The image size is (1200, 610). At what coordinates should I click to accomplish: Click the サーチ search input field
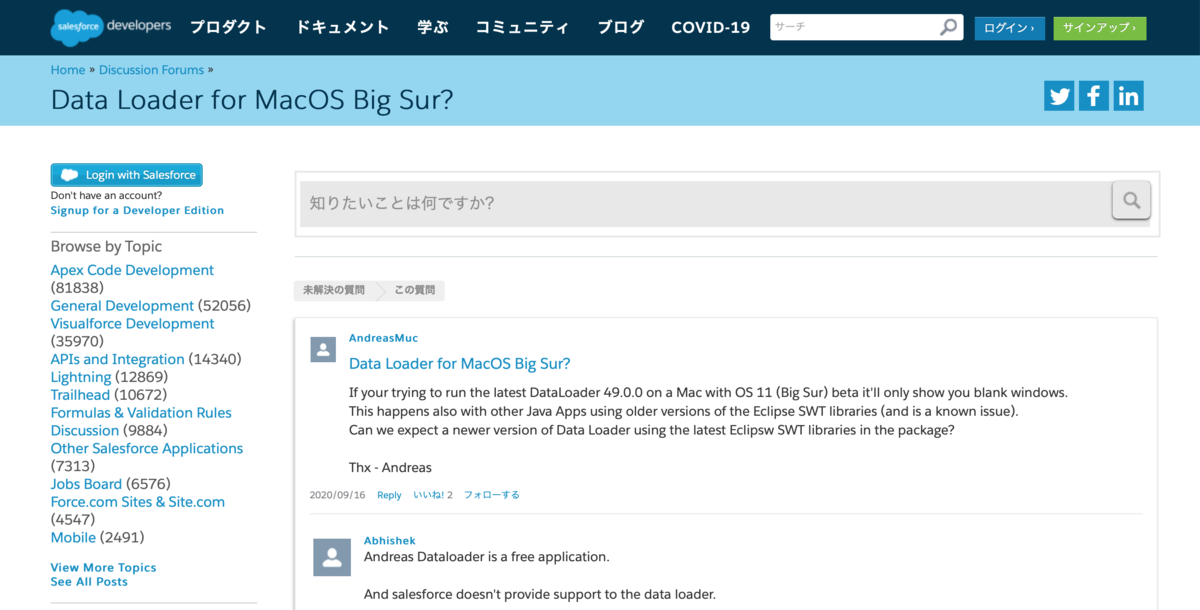855,27
